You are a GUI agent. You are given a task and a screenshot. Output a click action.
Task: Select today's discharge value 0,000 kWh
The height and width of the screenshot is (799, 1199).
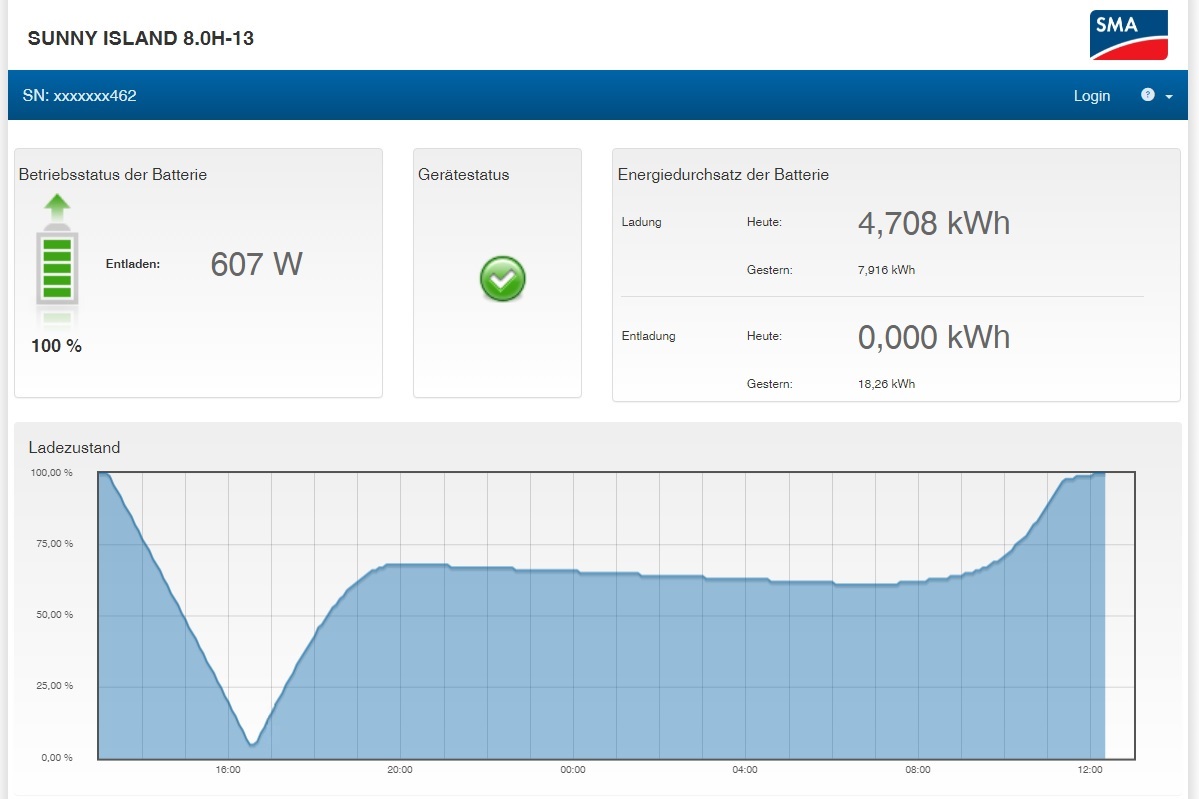pyautogui.click(x=934, y=337)
